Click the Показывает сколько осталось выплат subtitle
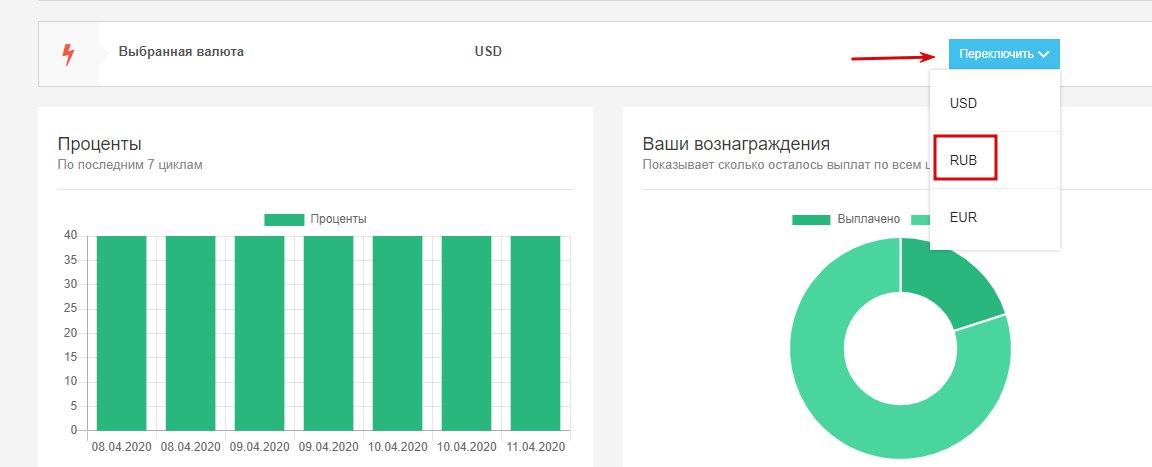Viewport: 1152px width, 467px height. tap(785, 165)
